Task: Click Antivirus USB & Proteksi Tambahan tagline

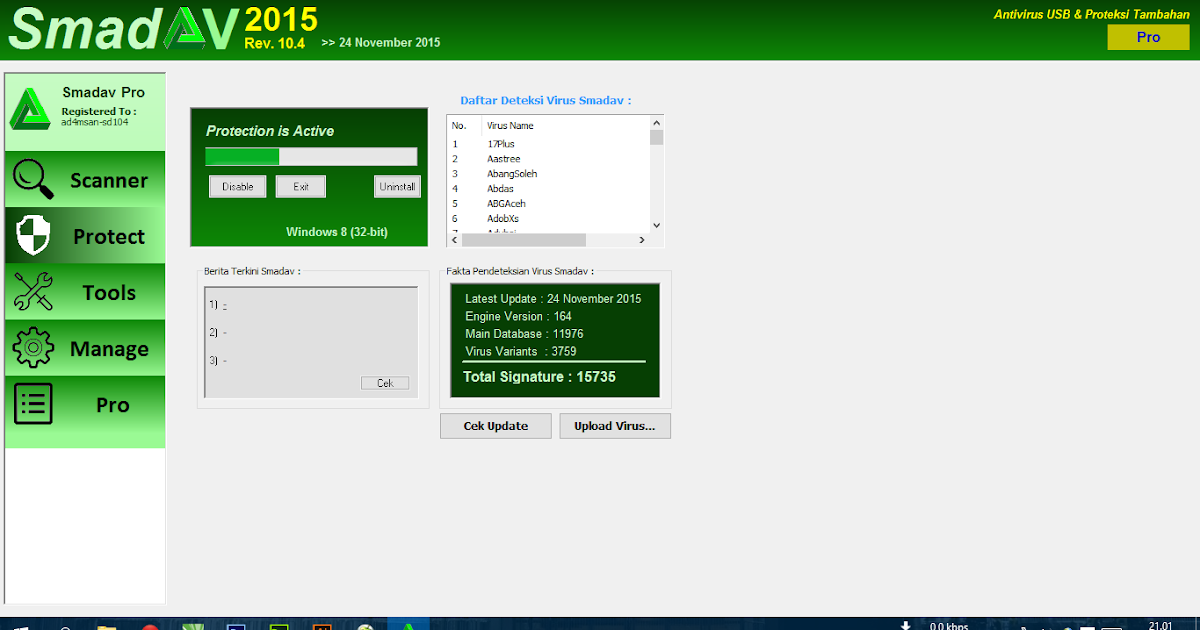Action: coord(1091,14)
